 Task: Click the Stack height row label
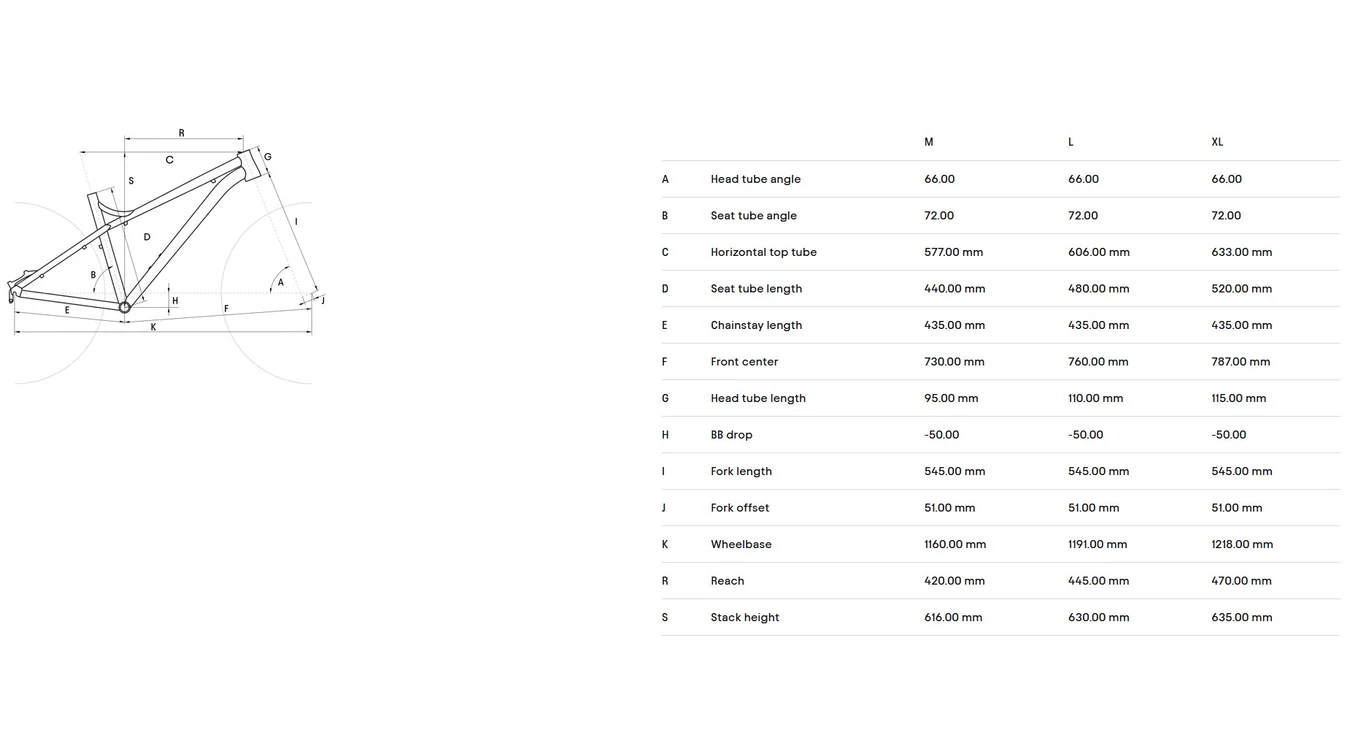tap(744, 618)
